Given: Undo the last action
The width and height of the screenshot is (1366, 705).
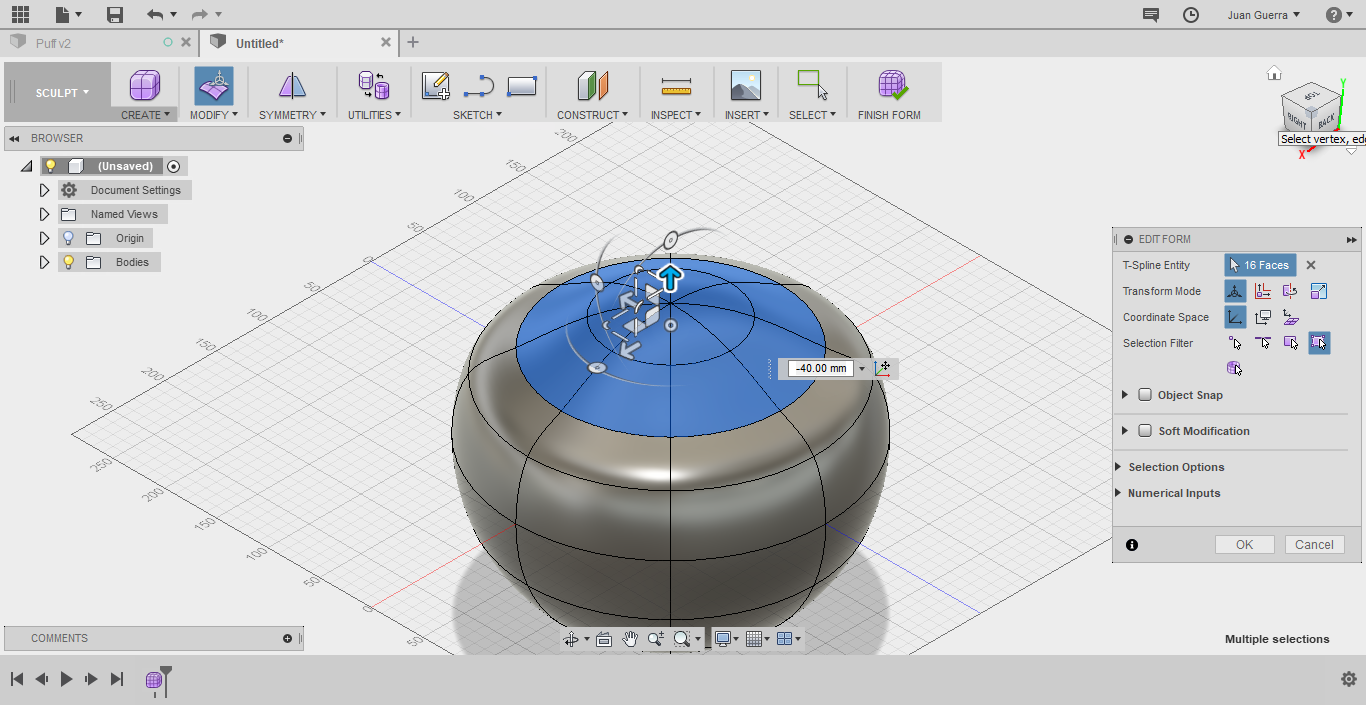Looking at the screenshot, I should [x=154, y=15].
